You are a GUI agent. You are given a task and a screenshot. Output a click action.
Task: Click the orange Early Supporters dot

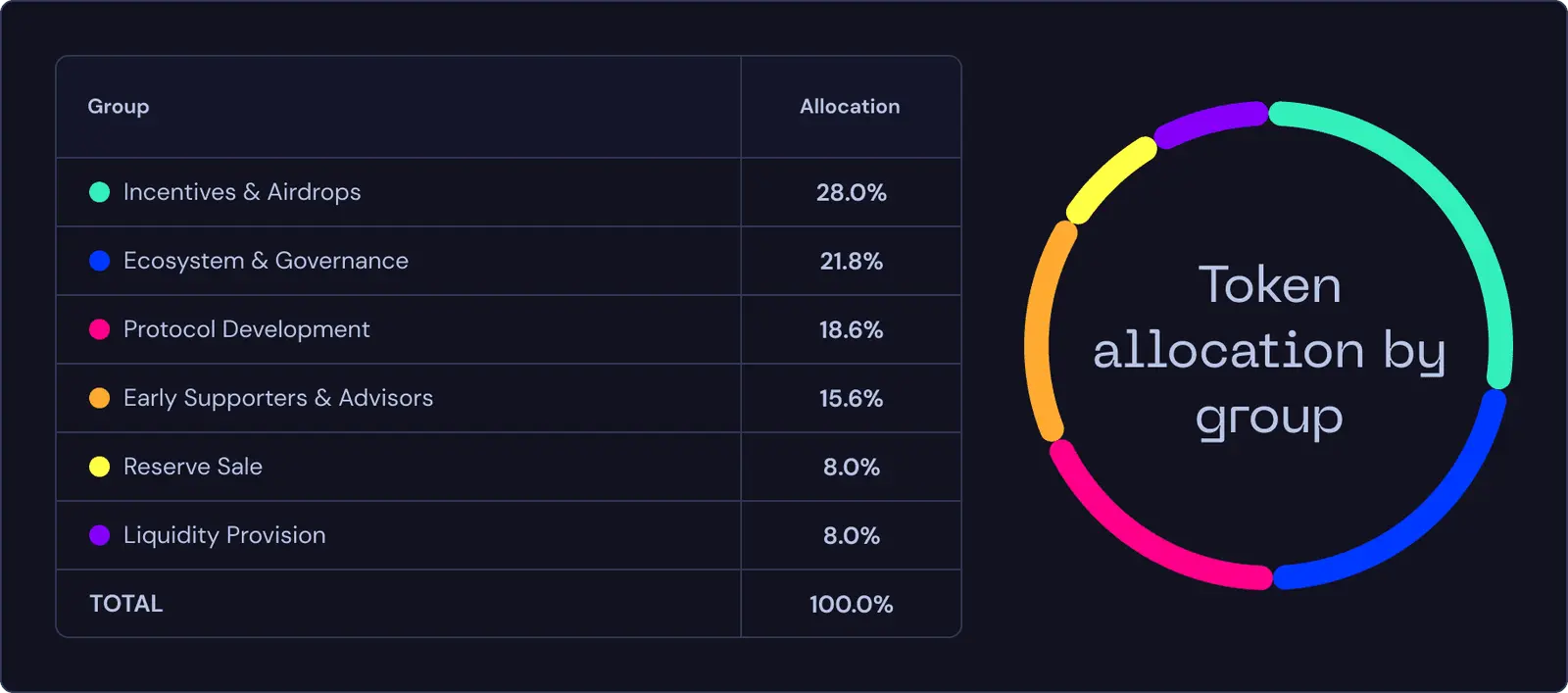(99, 398)
